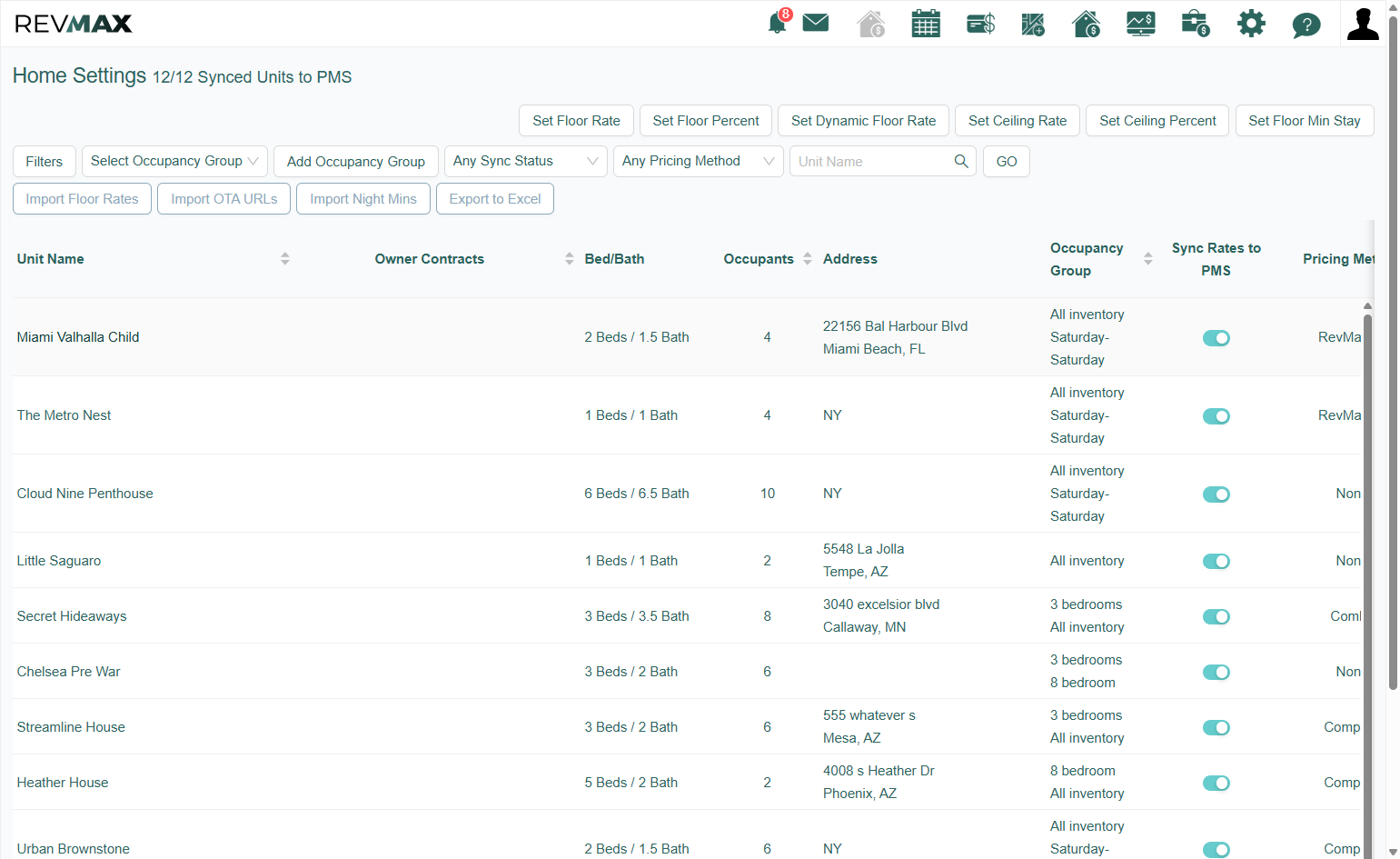Open the notifications bell with 8 alerts
The width and height of the screenshot is (1400, 859).
(779, 22)
